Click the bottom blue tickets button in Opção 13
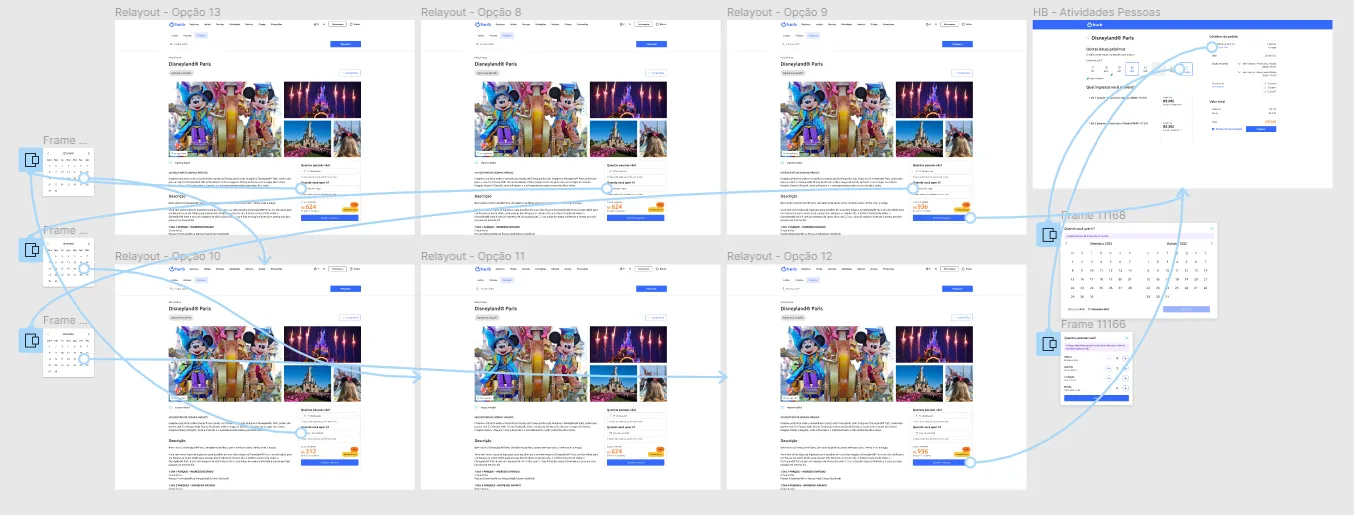The height and width of the screenshot is (515, 1354). click(x=330, y=217)
